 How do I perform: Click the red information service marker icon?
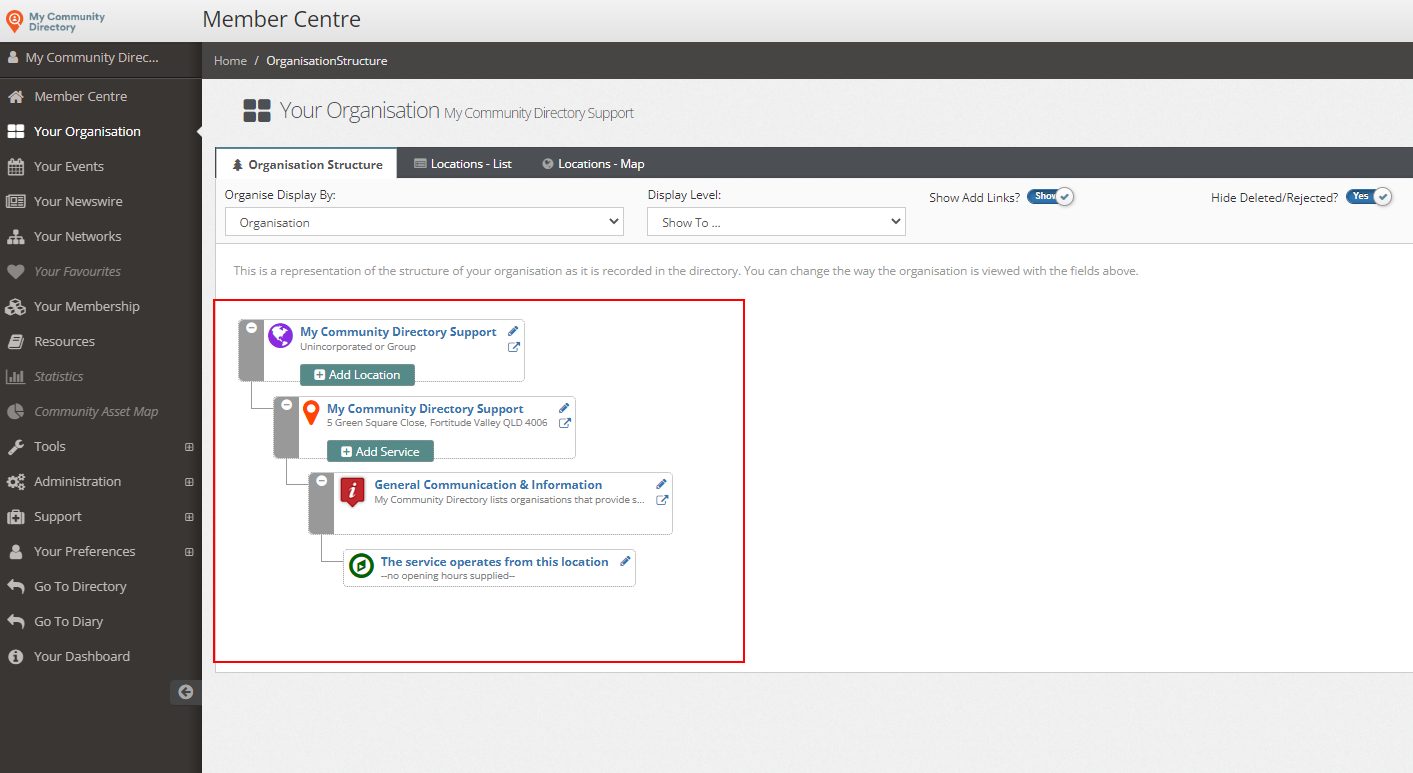click(x=352, y=490)
